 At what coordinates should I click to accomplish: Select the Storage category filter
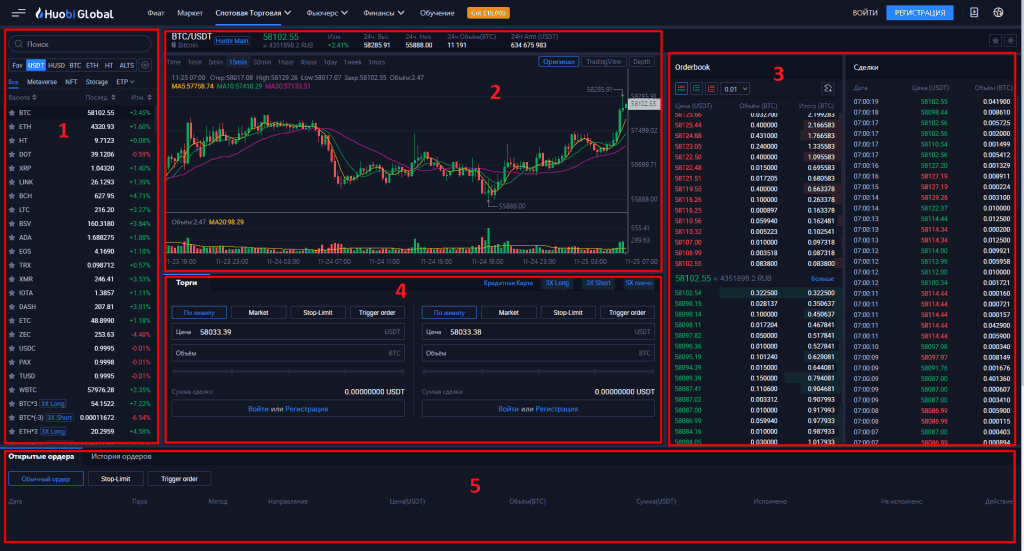[97, 82]
